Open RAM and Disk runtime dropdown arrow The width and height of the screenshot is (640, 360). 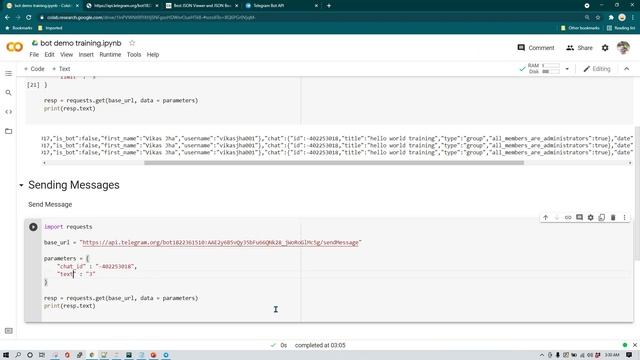tap(567, 69)
